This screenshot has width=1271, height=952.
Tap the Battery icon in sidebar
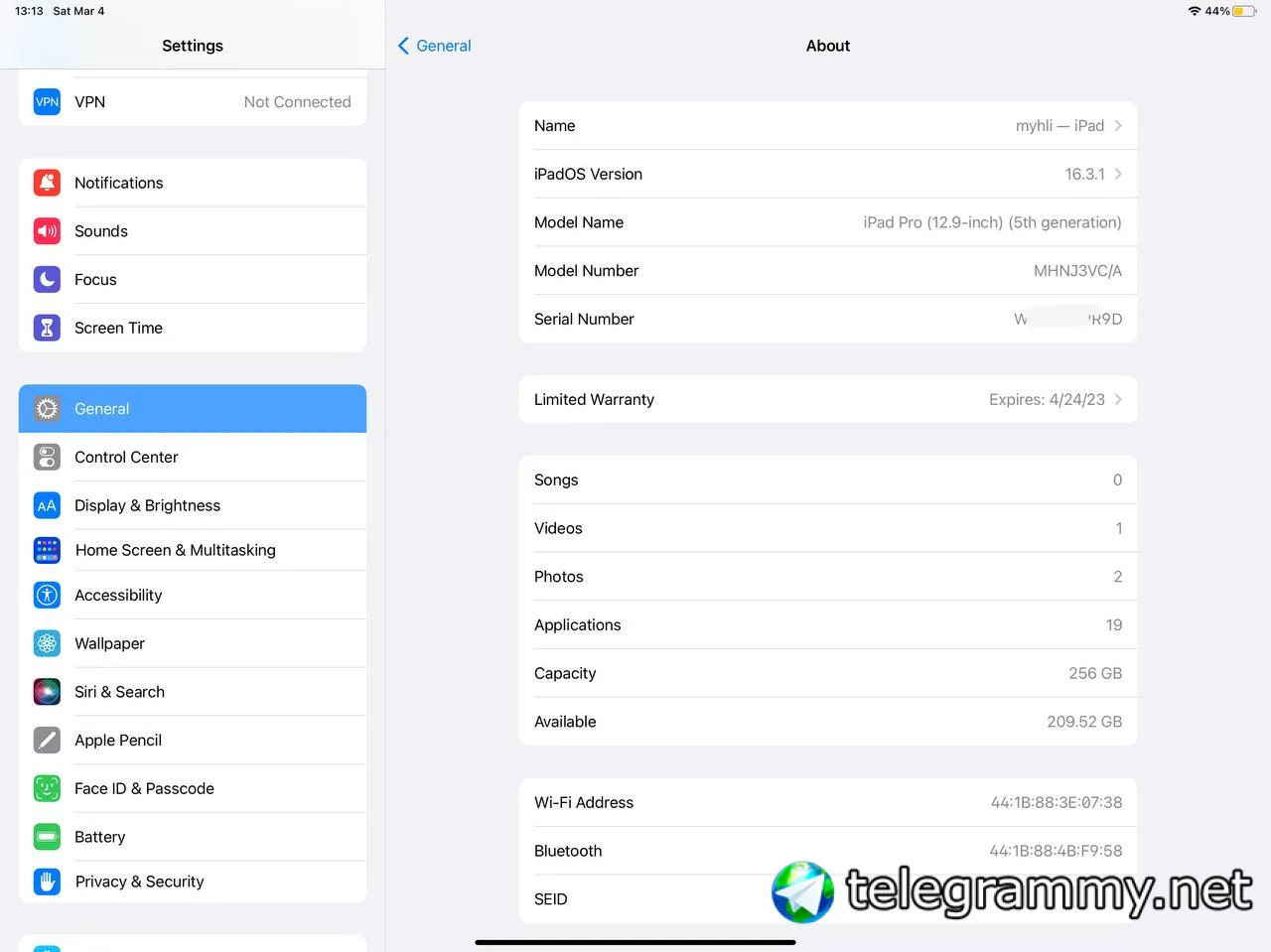click(47, 837)
